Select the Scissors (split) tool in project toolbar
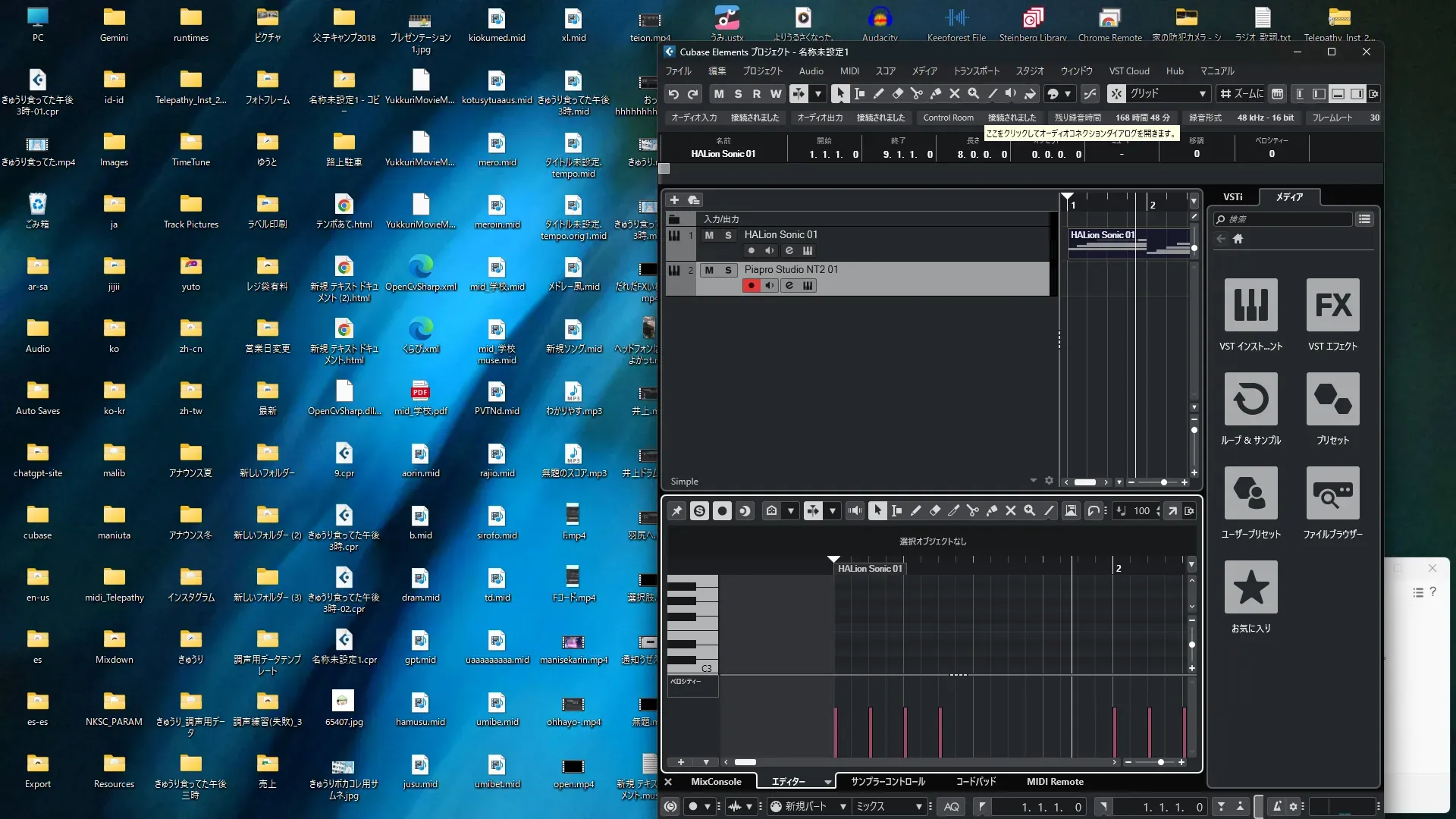Viewport: 1456px width, 819px height. (916, 94)
